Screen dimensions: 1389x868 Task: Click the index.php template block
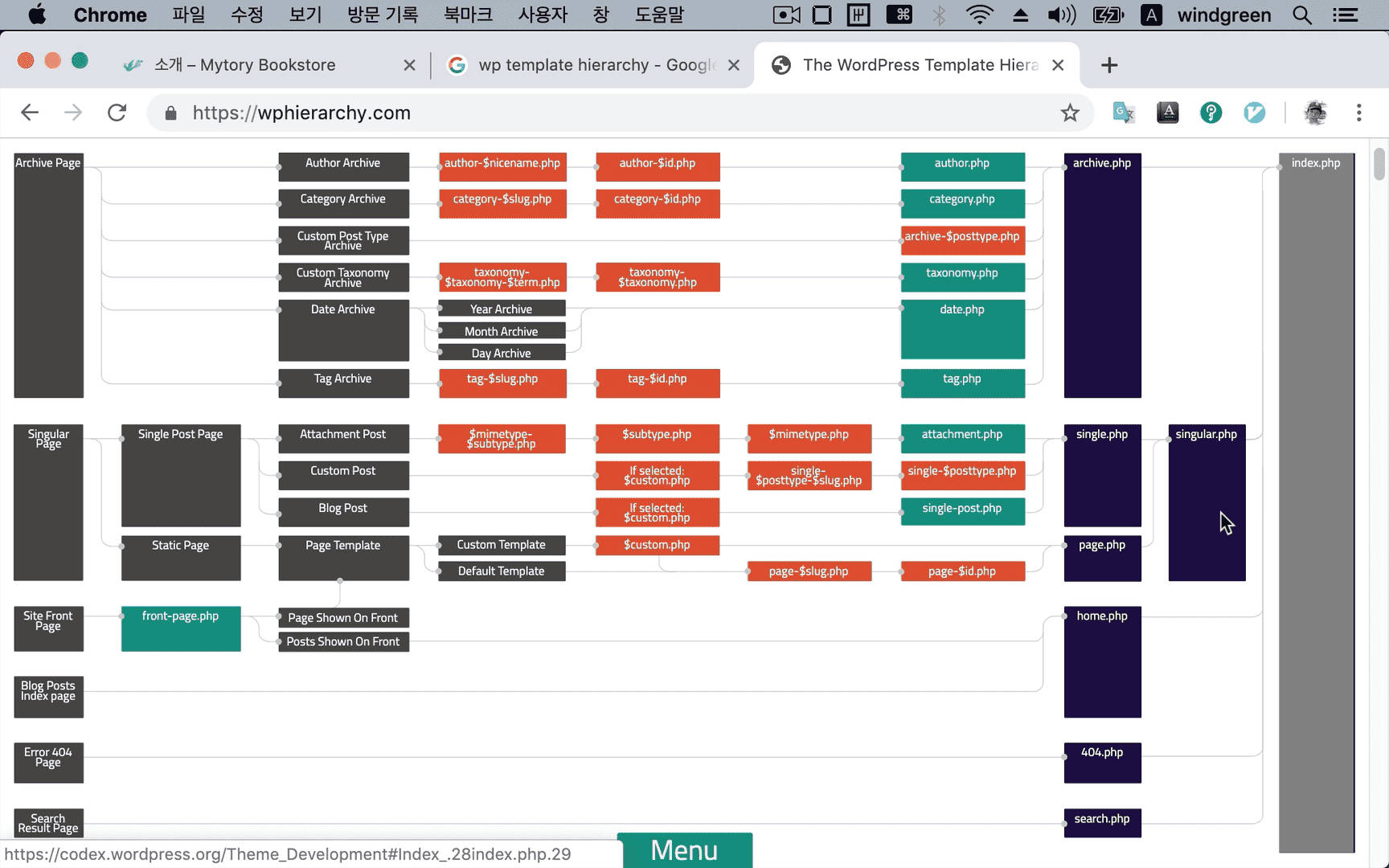pos(1316,502)
